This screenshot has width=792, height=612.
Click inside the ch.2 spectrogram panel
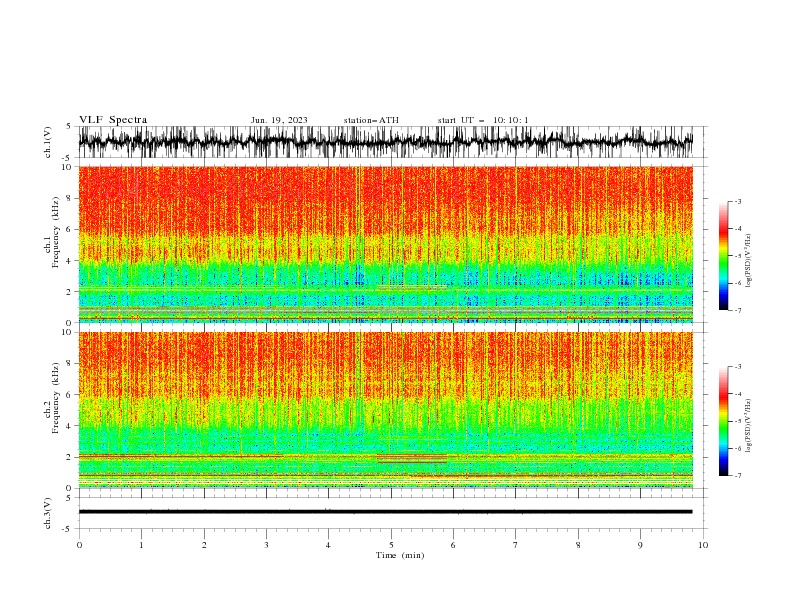(385, 410)
